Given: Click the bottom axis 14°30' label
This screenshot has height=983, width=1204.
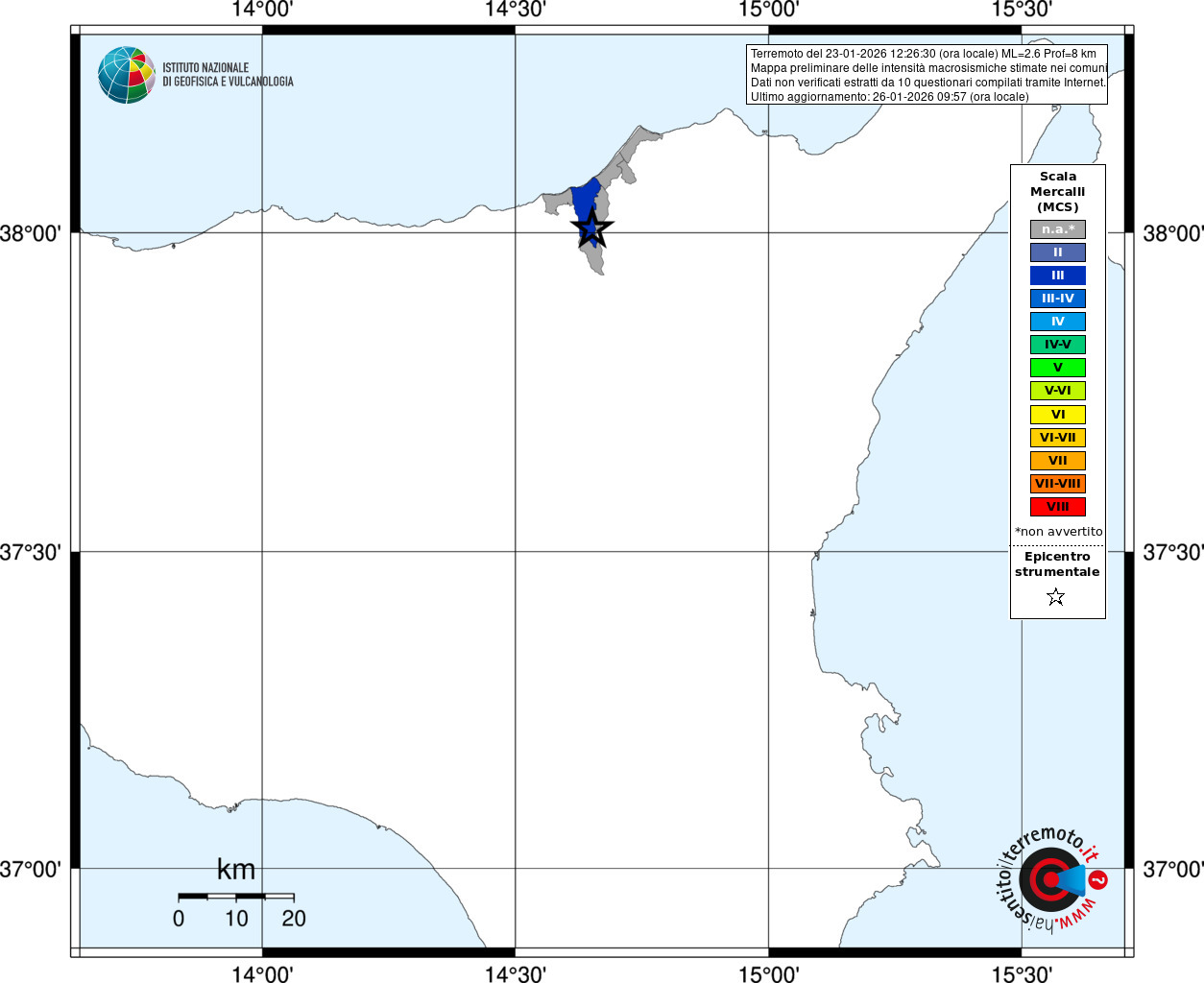Looking at the screenshot, I should tap(516, 974).
